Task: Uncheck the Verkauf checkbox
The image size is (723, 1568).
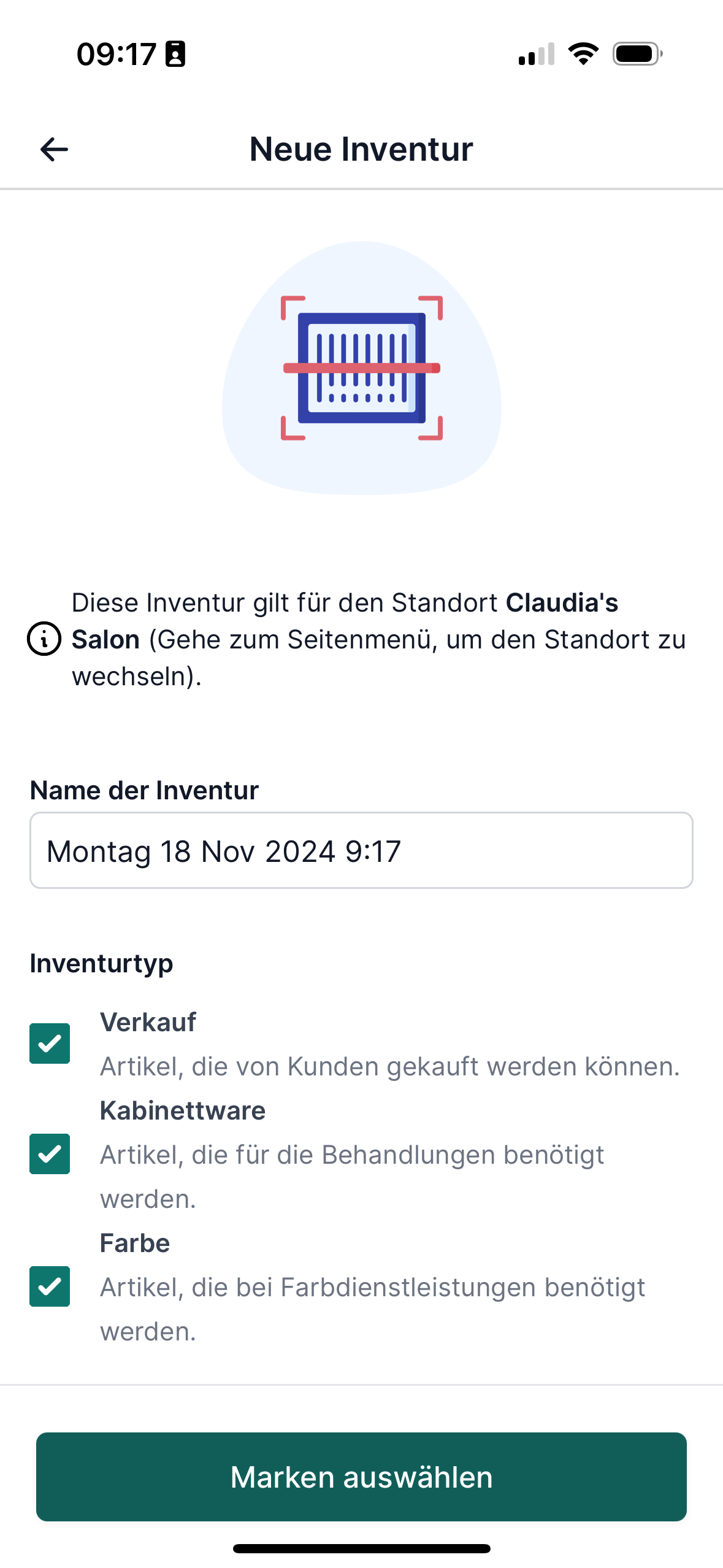Action: click(50, 1043)
